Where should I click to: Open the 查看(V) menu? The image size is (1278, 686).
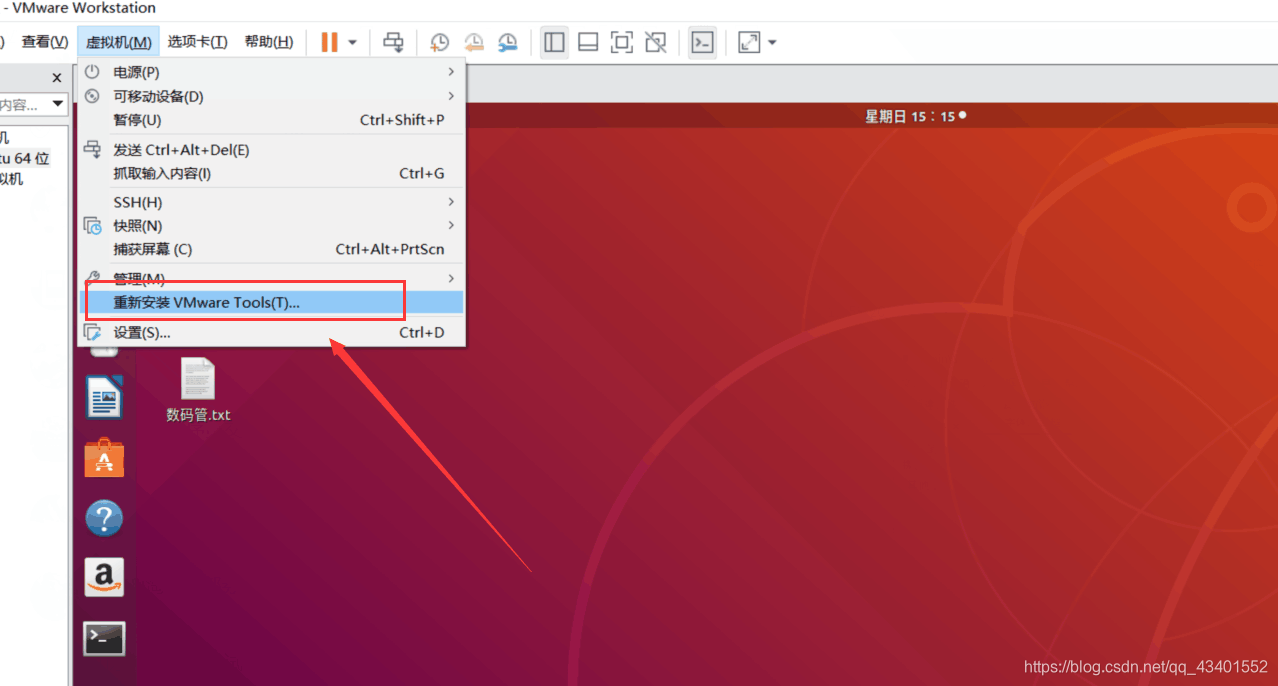pyautogui.click(x=45, y=42)
